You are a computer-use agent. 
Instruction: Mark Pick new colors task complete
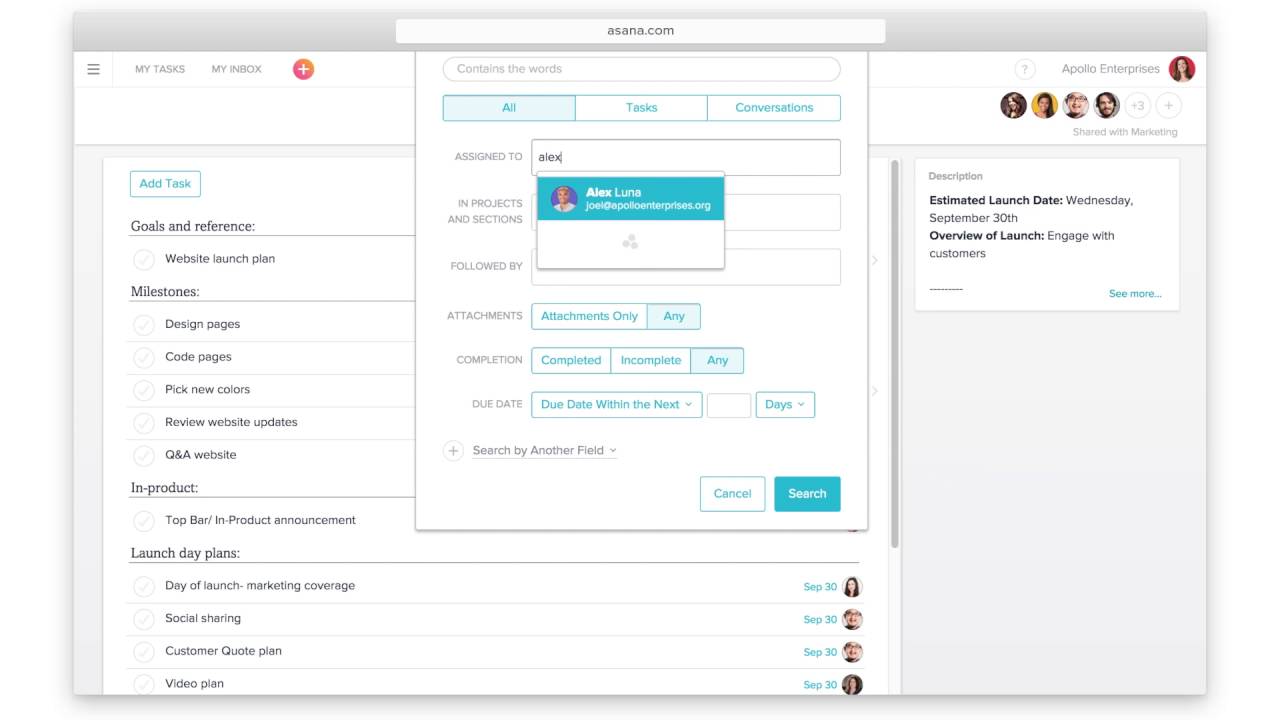click(x=144, y=390)
